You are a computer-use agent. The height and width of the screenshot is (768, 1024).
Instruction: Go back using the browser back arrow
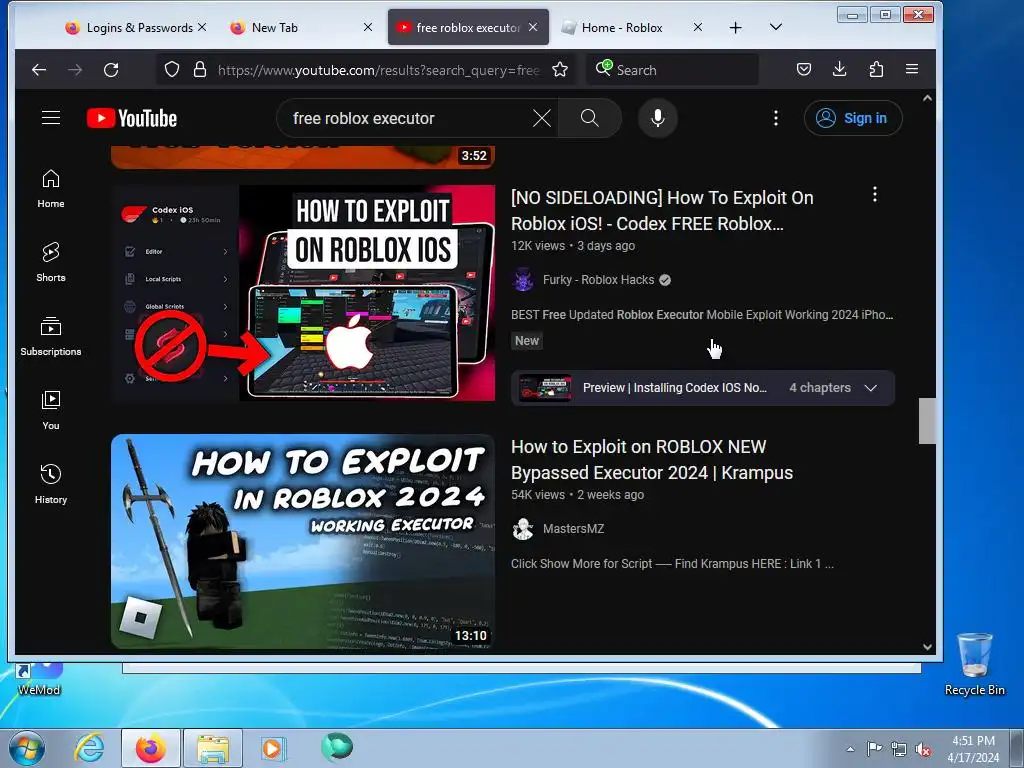pos(39,70)
